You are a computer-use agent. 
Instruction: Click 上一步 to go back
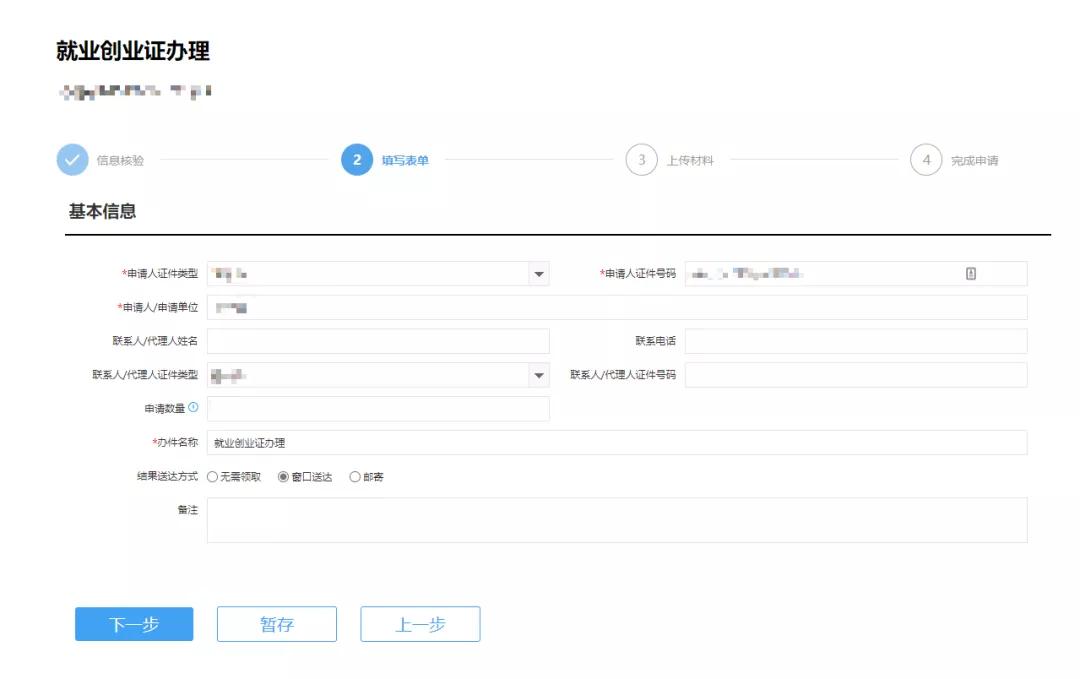tap(420, 623)
